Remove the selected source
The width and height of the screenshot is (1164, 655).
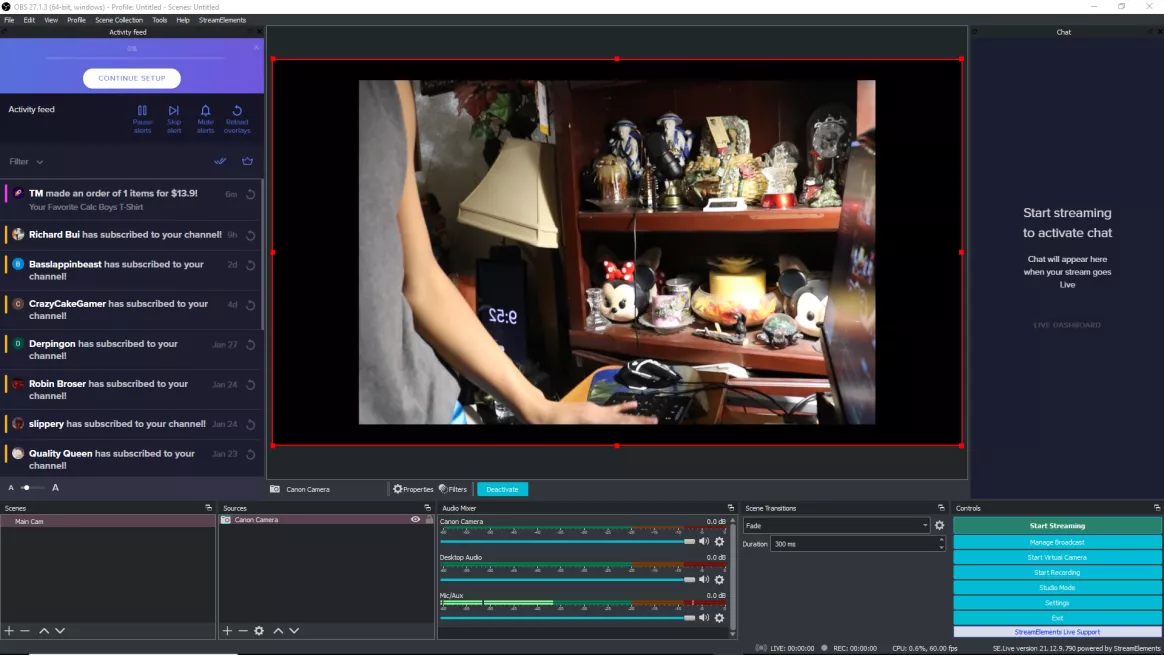[243, 630]
